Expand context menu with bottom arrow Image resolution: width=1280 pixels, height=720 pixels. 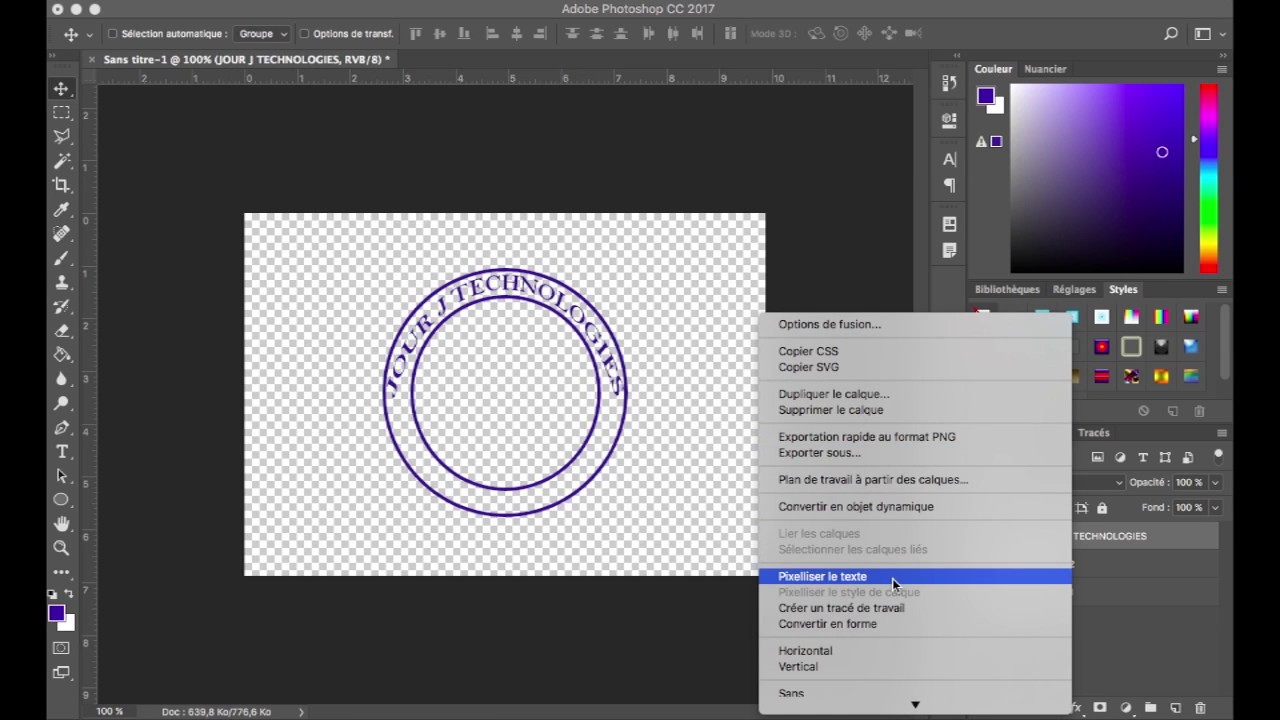(915, 705)
